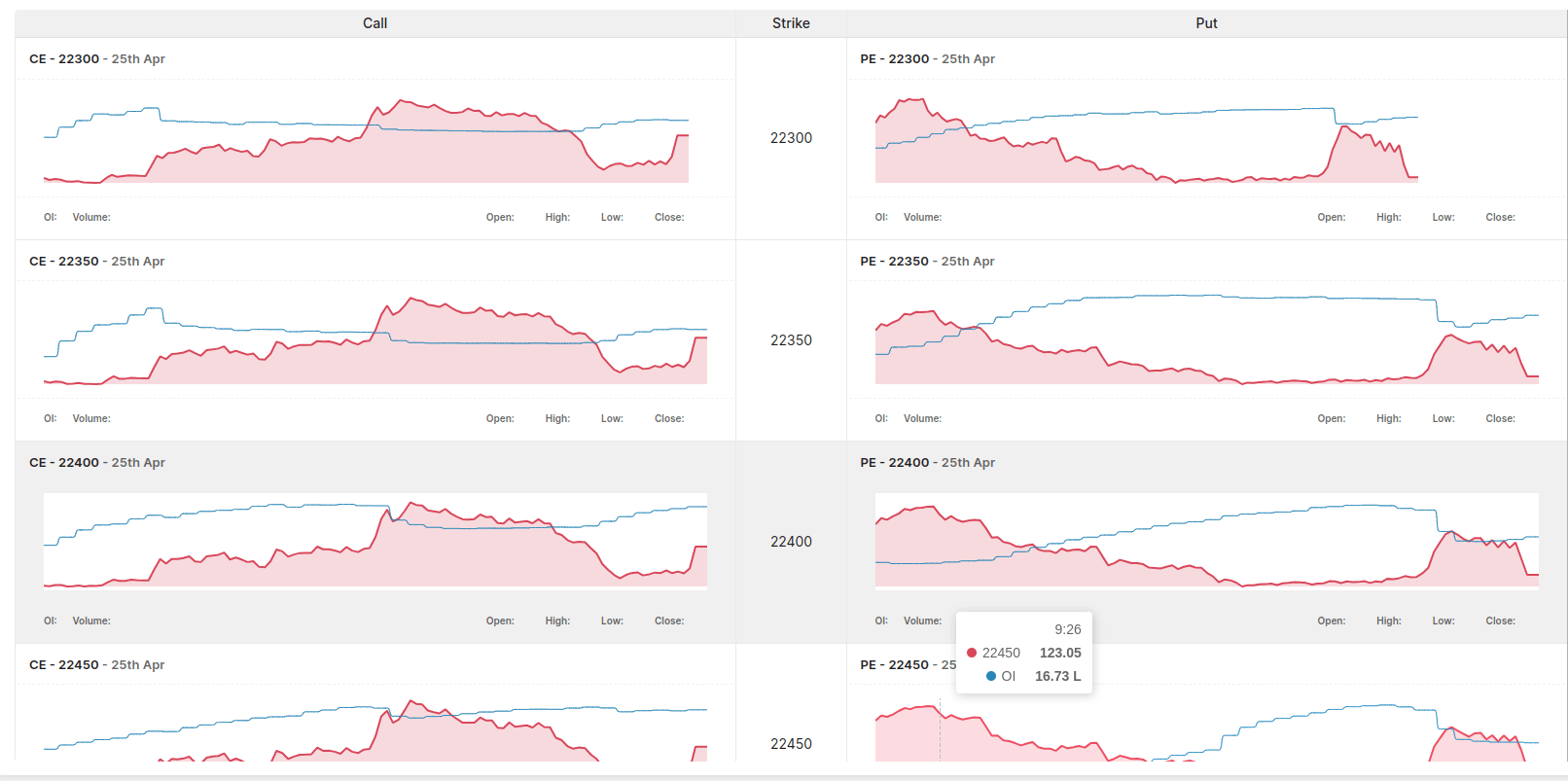The width and height of the screenshot is (1568, 781).
Task: Click the Low label under the CE 22350 chart
Action: 612,418
